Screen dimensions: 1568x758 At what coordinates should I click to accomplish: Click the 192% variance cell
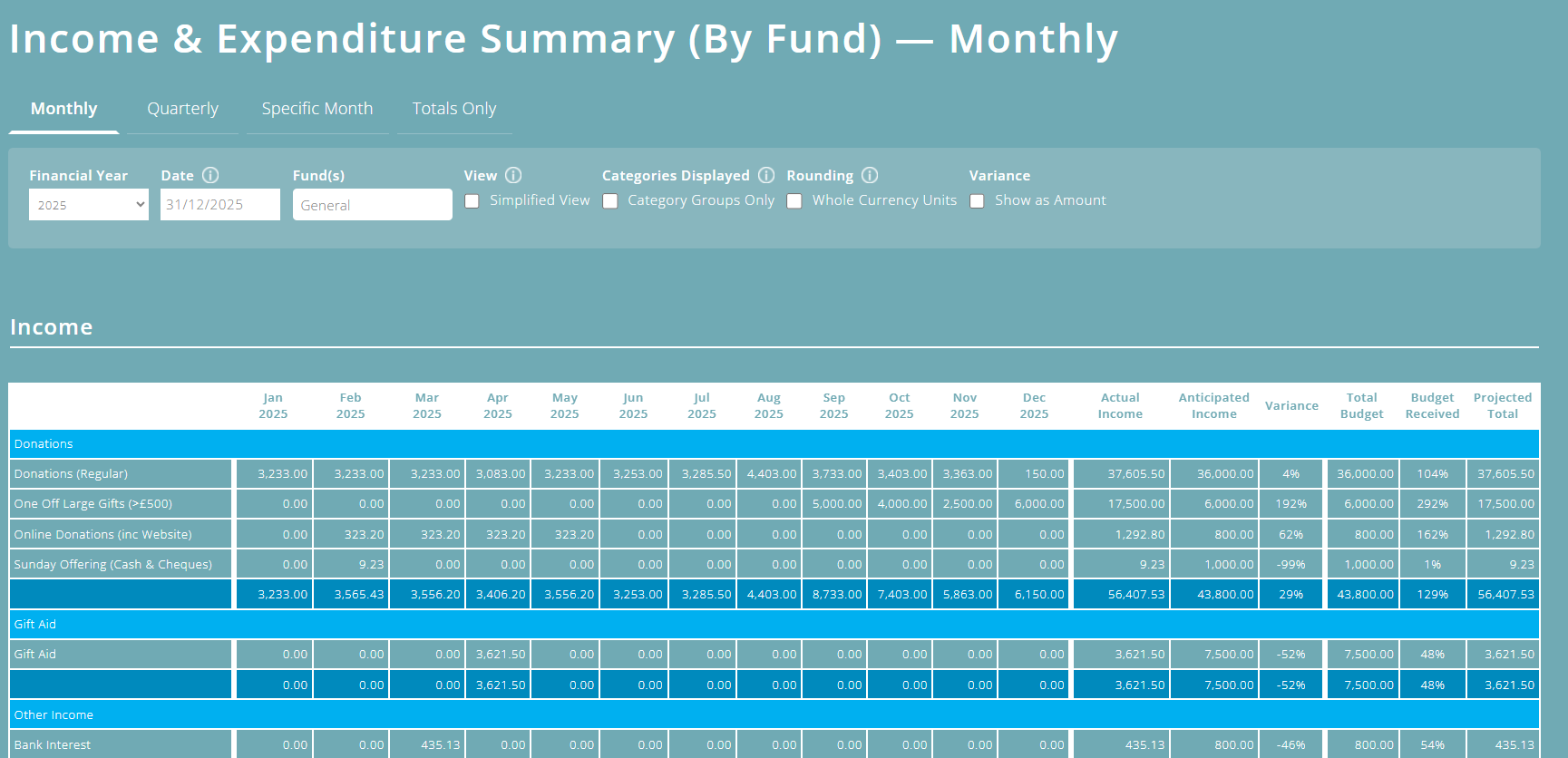(1291, 504)
